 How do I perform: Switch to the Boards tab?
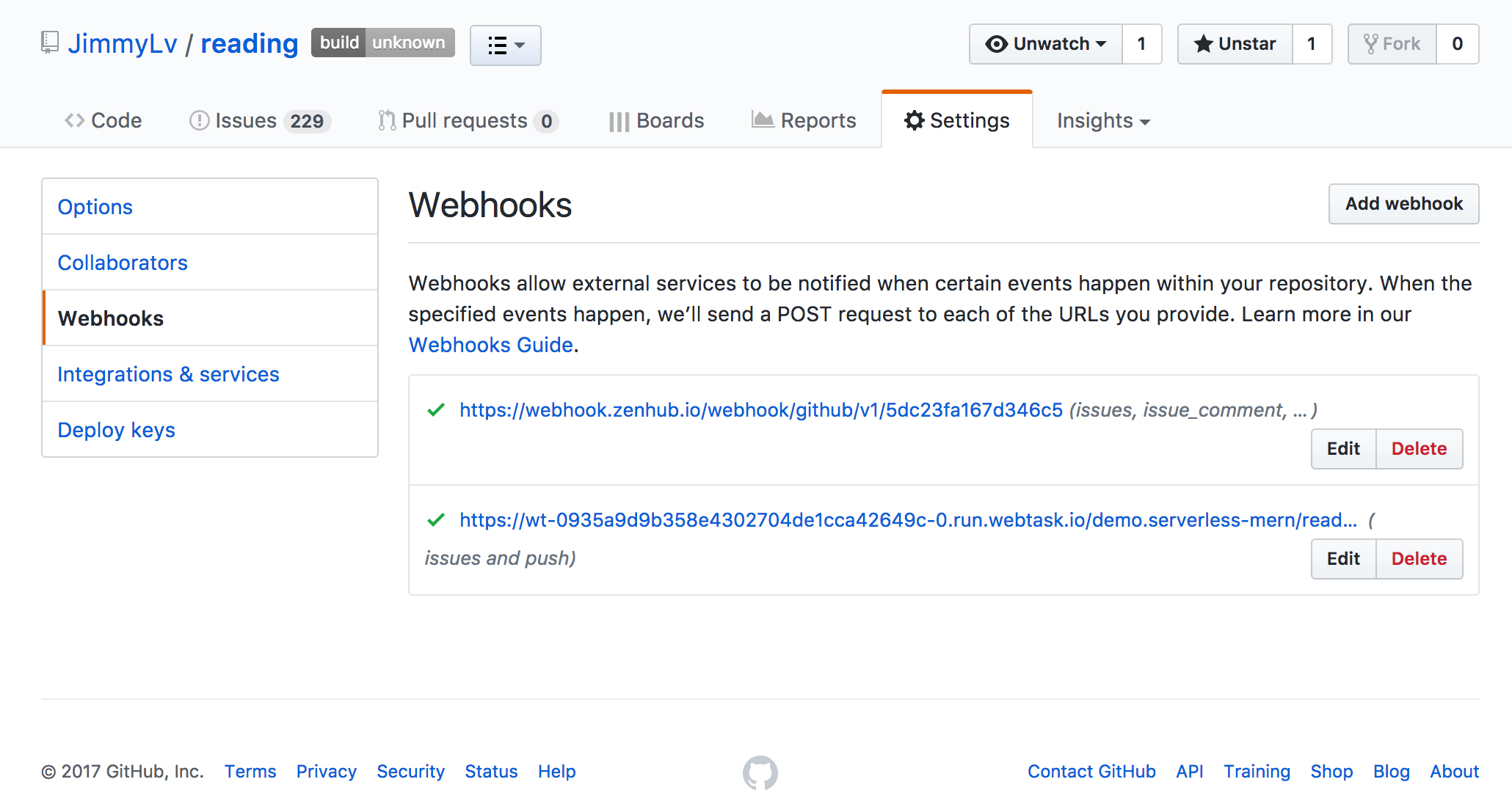tap(656, 120)
